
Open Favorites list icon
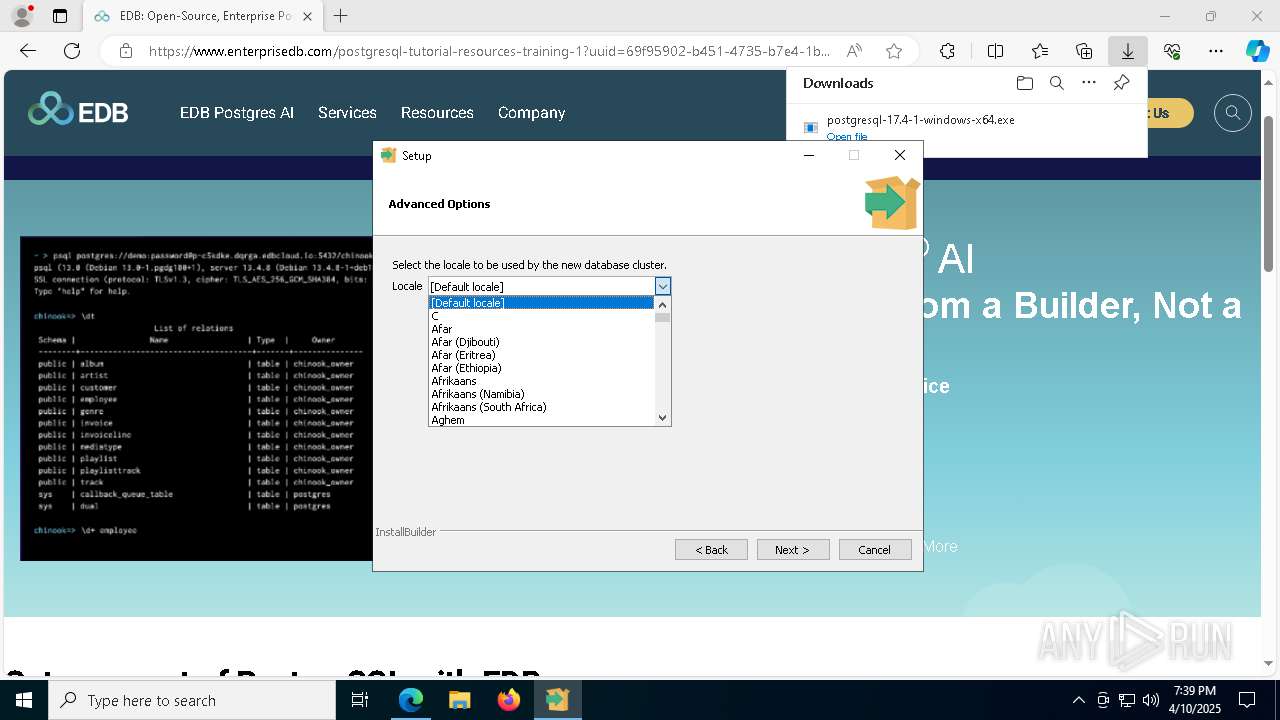(x=1040, y=51)
